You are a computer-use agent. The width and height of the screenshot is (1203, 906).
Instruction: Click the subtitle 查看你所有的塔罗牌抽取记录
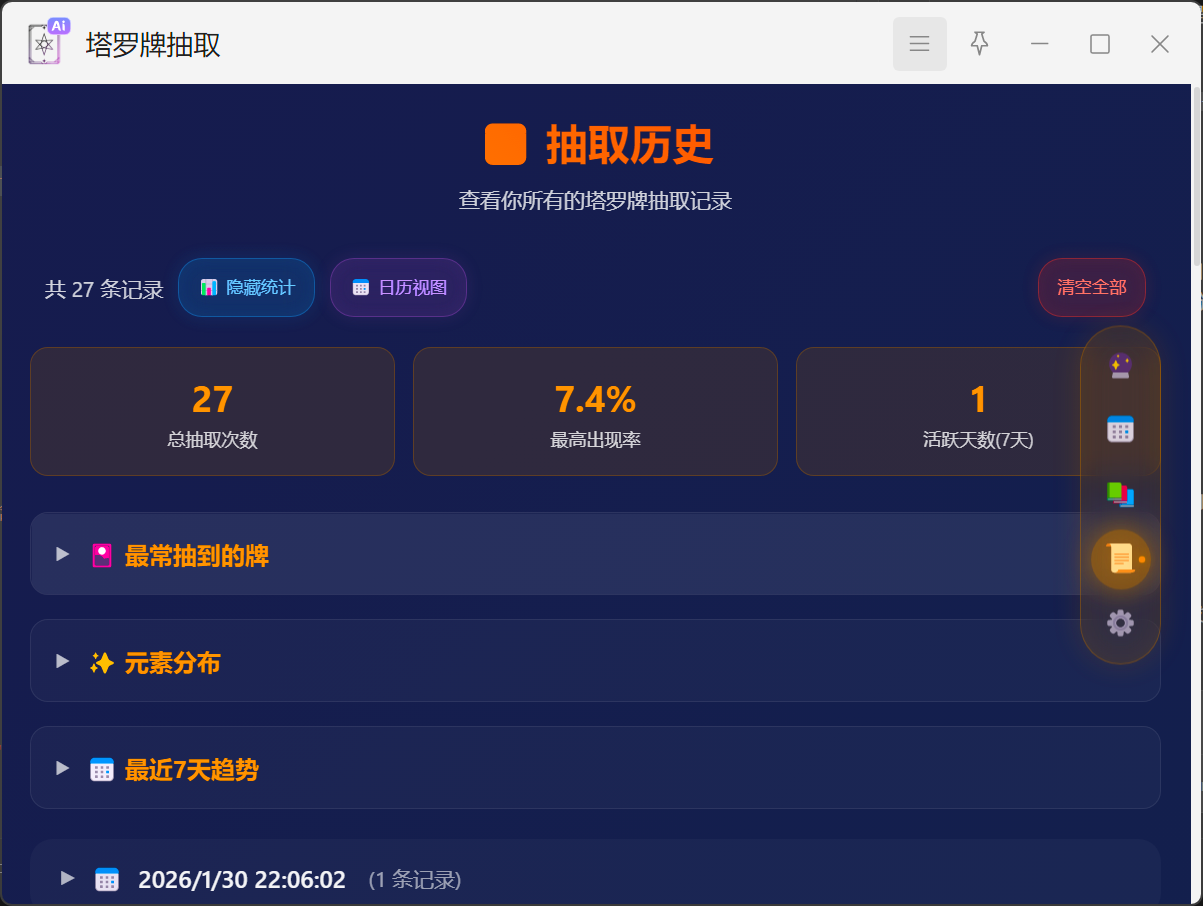(595, 200)
